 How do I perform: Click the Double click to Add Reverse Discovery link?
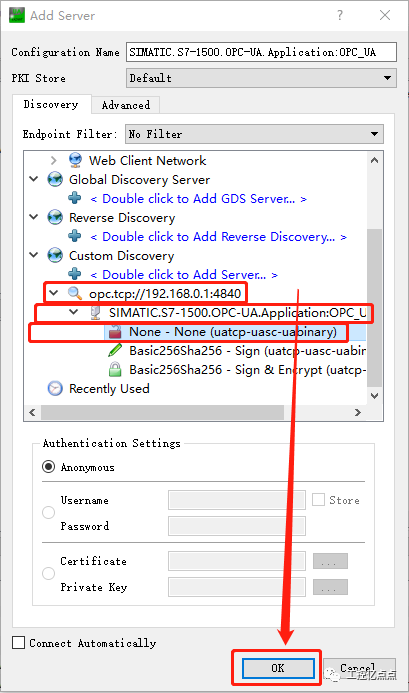pos(218,236)
